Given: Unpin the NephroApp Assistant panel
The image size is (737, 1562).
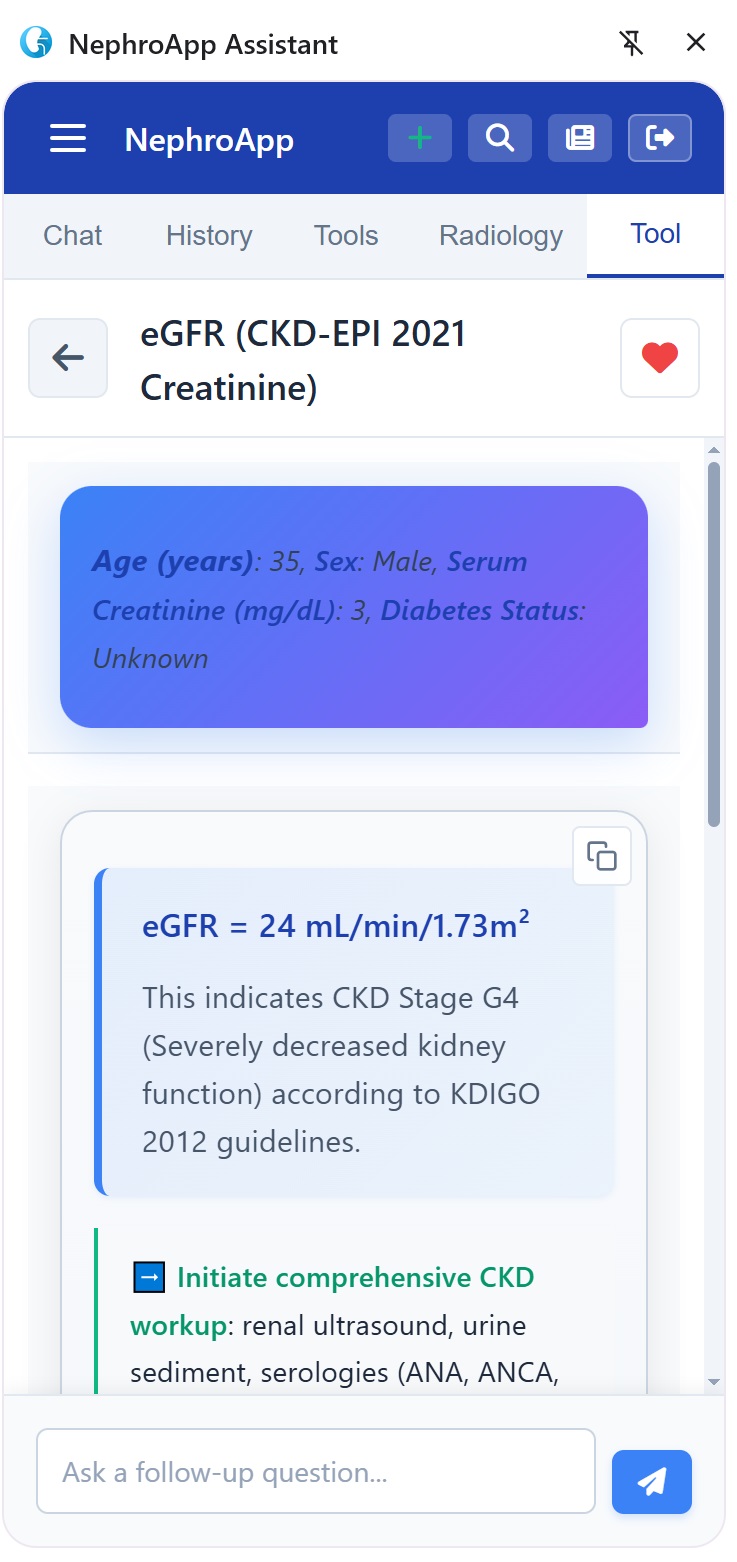Looking at the screenshot, I should click(631, 43).
